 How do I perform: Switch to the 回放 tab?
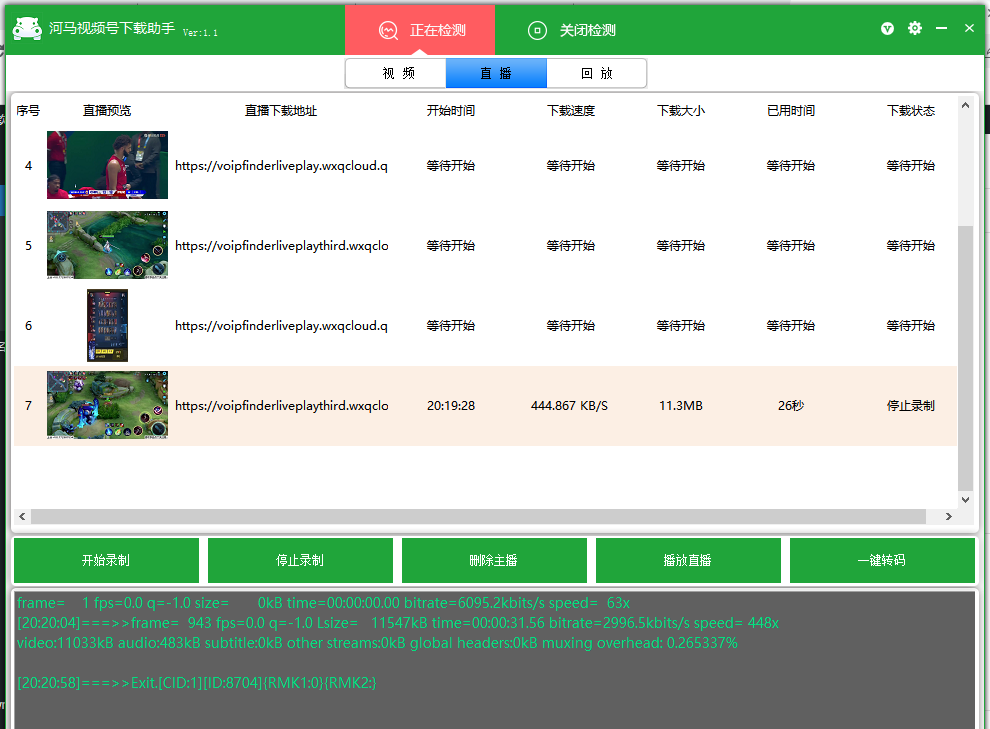(x=596, y=73)
